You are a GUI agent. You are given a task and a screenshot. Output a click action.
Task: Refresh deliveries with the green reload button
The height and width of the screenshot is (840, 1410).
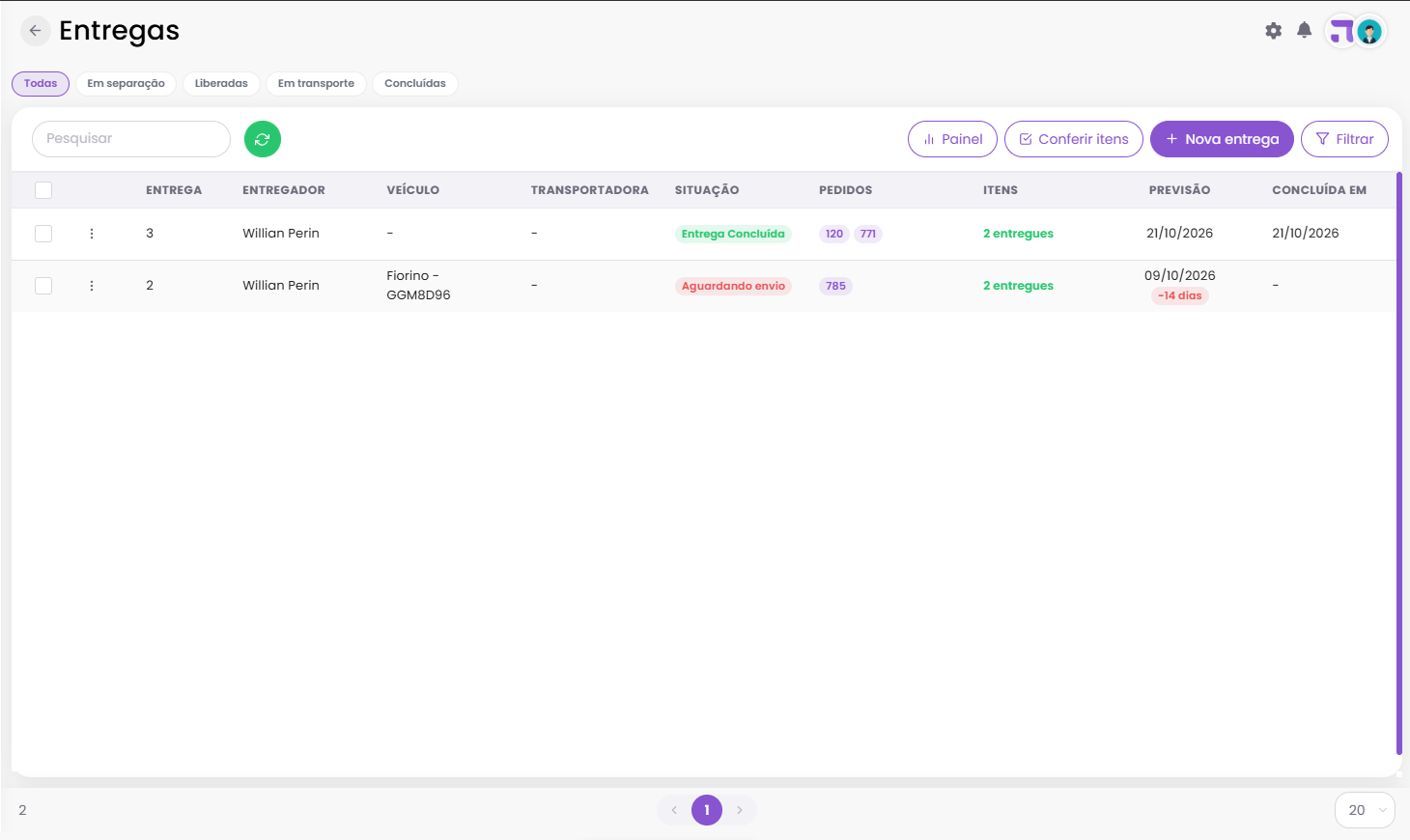(263, 139)
